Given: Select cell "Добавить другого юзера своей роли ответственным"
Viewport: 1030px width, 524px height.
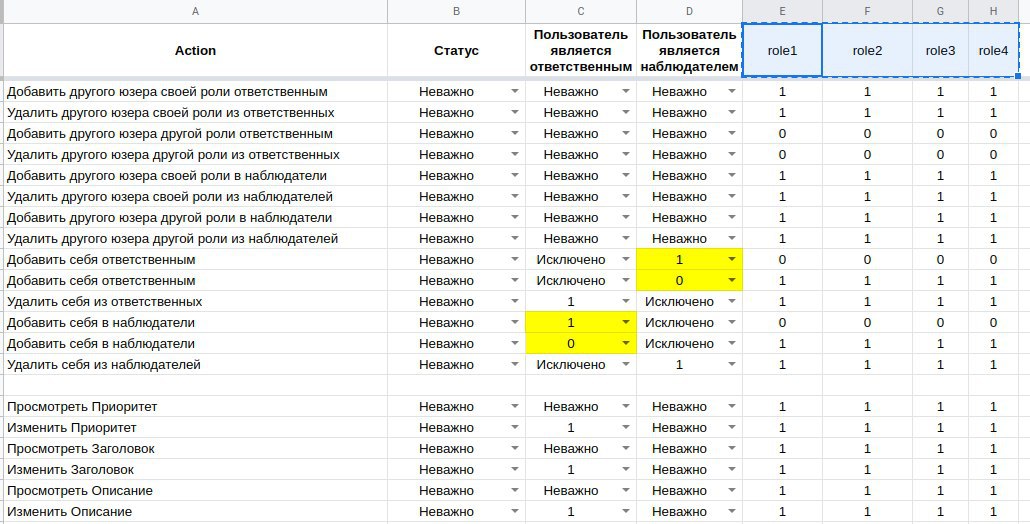Looking at the screenshot, I should (195, 92).
